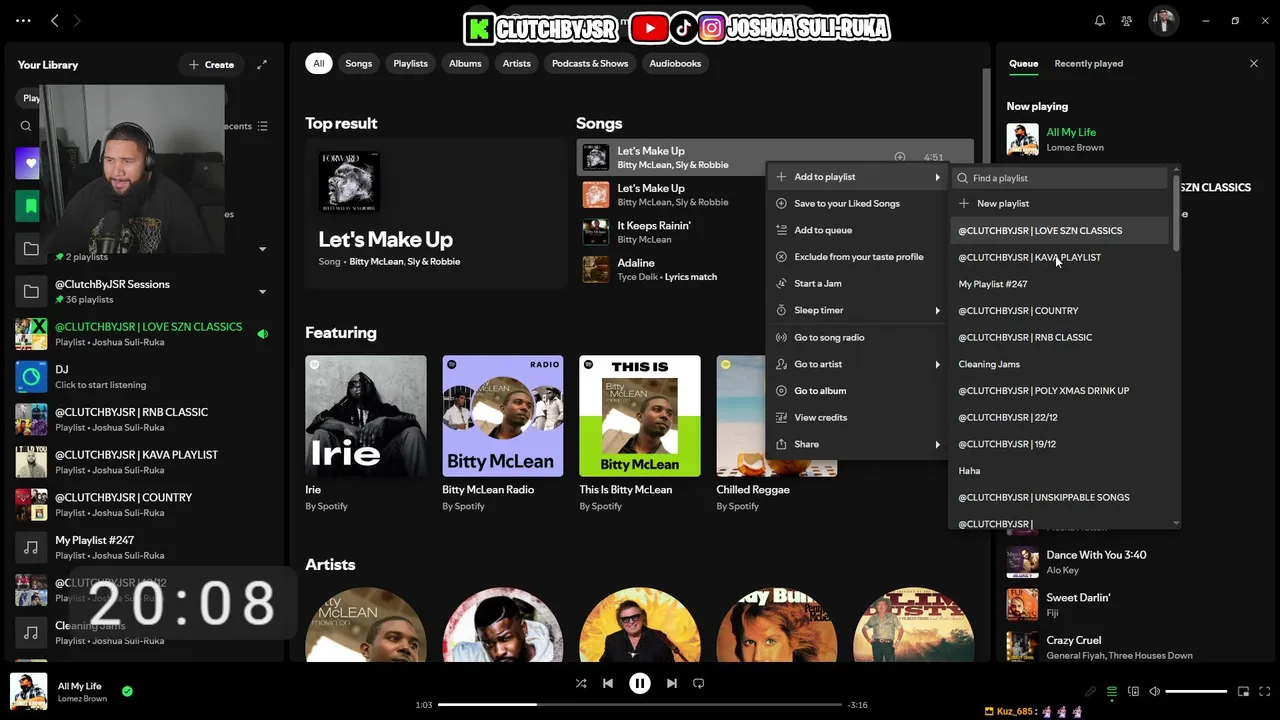Play the song Adaline

(x=596, y=269)
